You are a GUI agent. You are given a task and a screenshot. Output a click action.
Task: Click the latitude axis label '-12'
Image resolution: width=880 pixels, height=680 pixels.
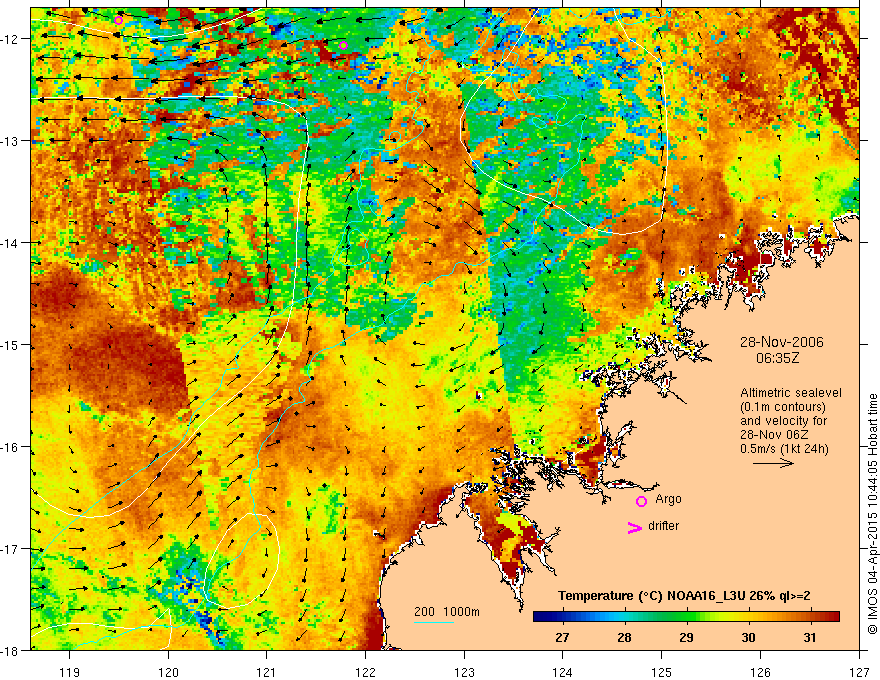pos(10,39)
